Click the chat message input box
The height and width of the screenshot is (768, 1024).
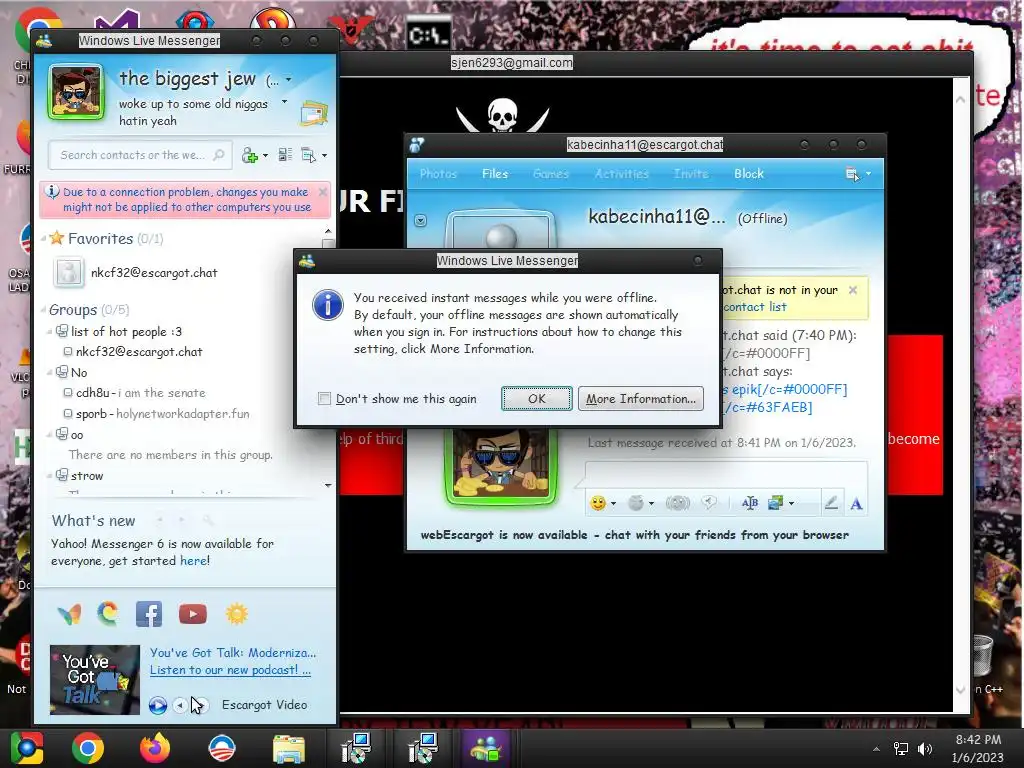726,473
